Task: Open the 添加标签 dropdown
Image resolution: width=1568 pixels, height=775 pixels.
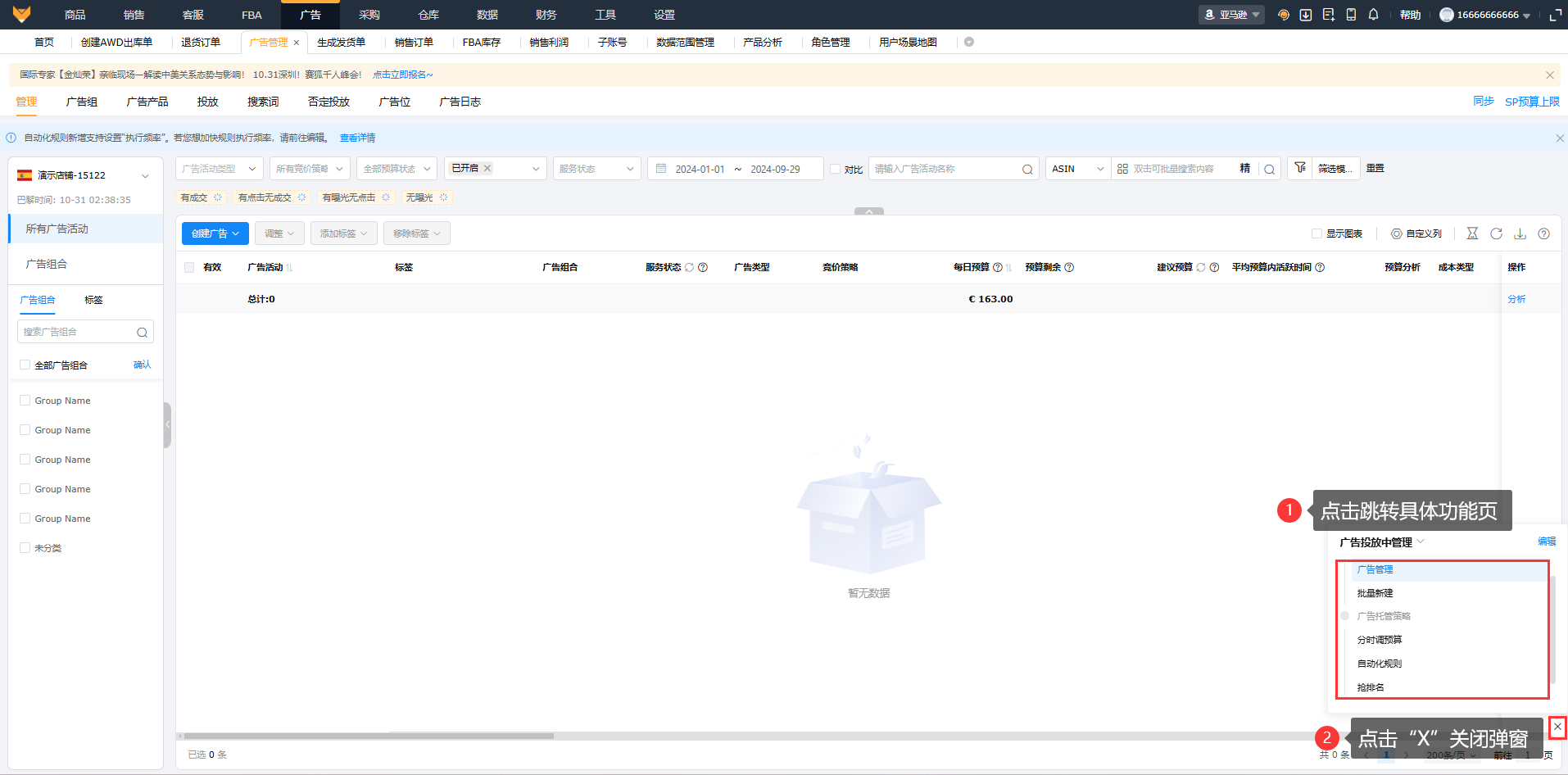Action: pos(344,233)
